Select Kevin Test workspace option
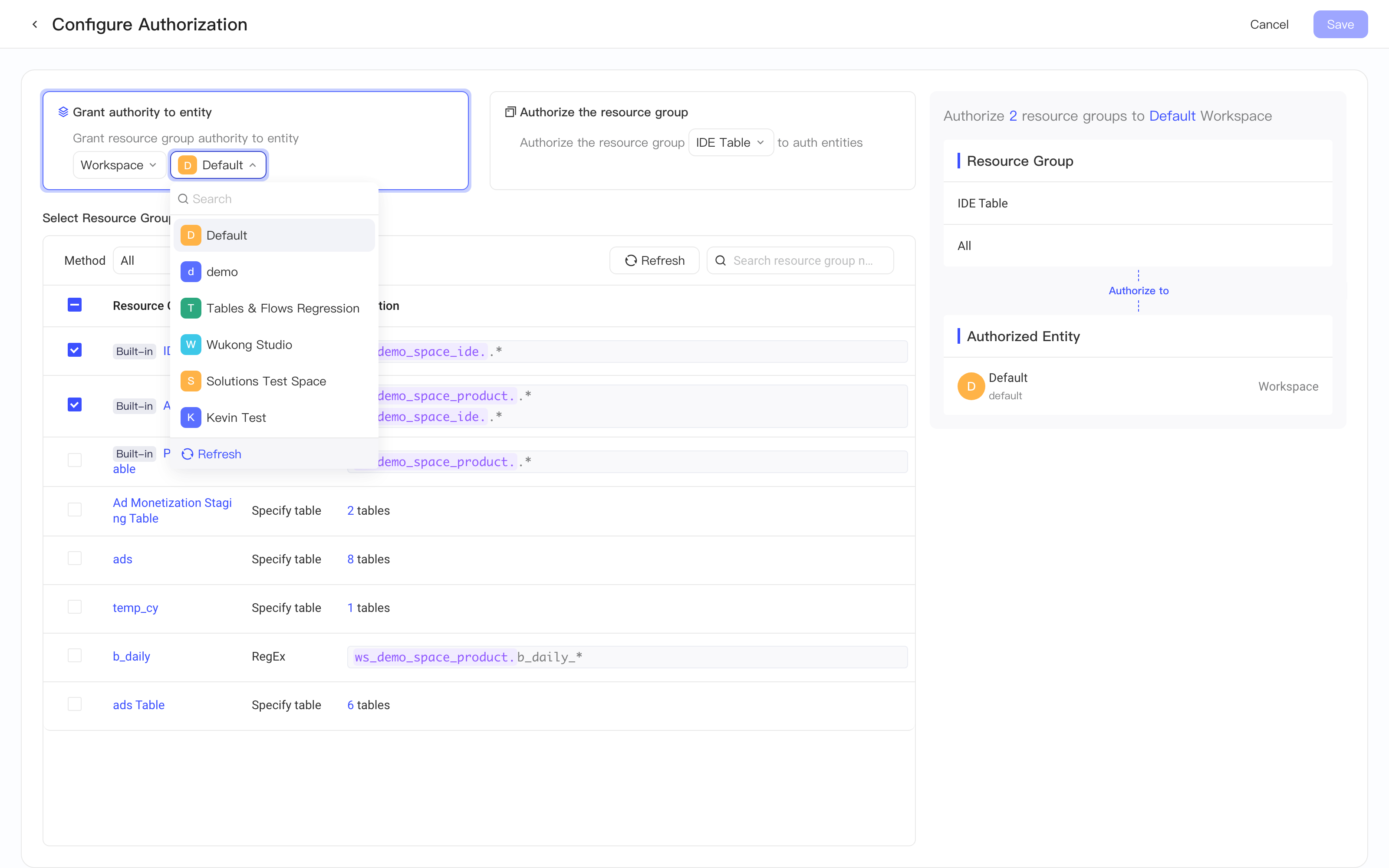Image resolution: width=1389 pixels, height=868 pixels. (274, 418)
